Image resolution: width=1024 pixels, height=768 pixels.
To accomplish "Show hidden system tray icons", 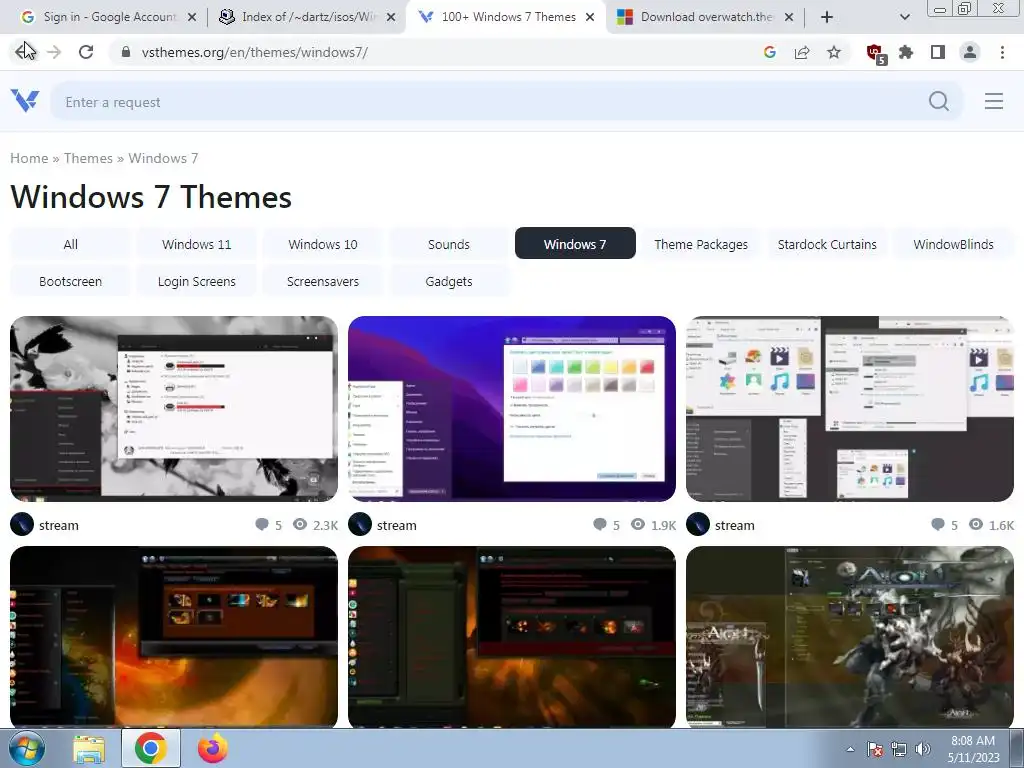I will tap(850, 749).
